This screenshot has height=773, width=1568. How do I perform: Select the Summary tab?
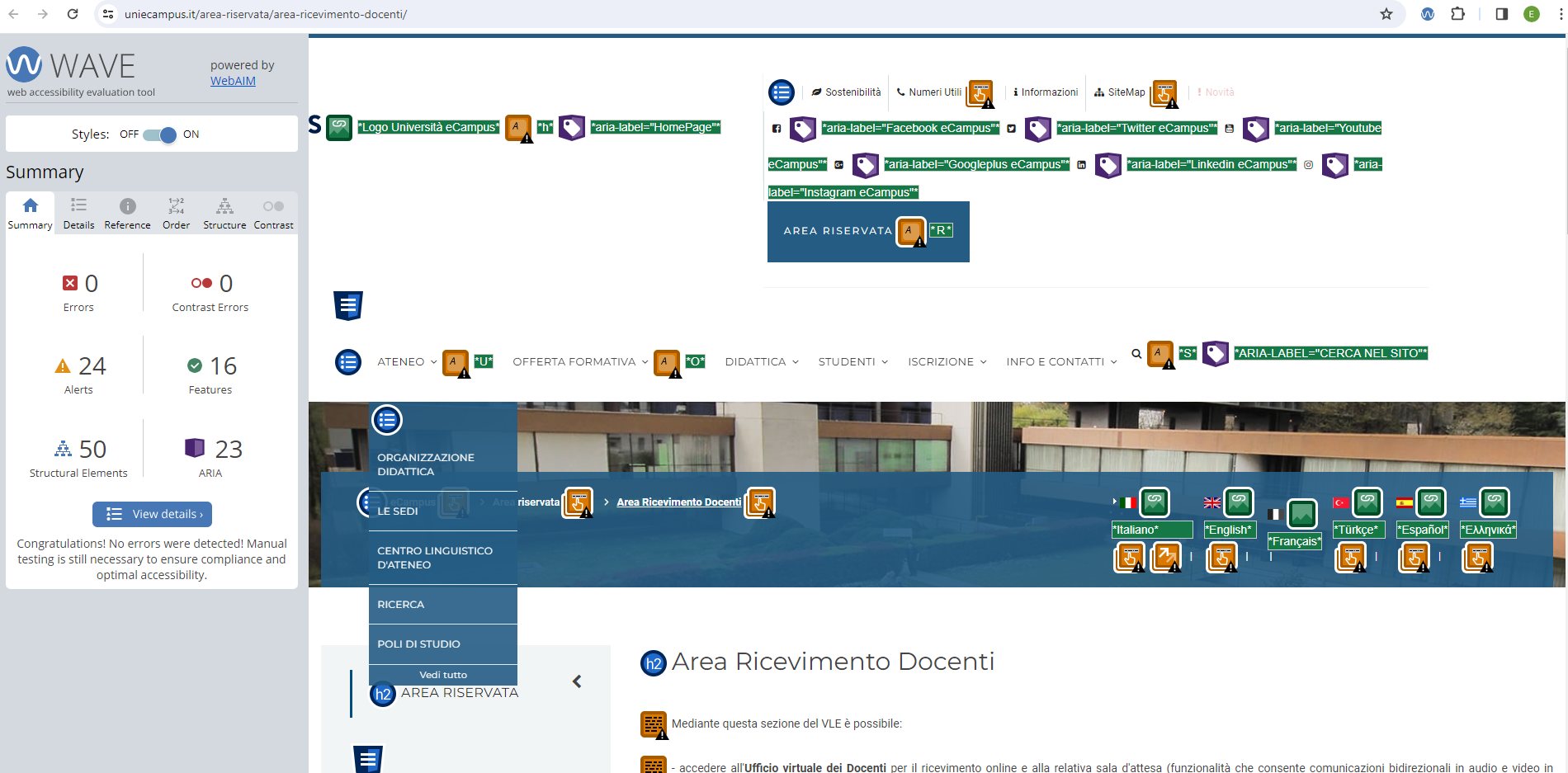pos(31,214)
